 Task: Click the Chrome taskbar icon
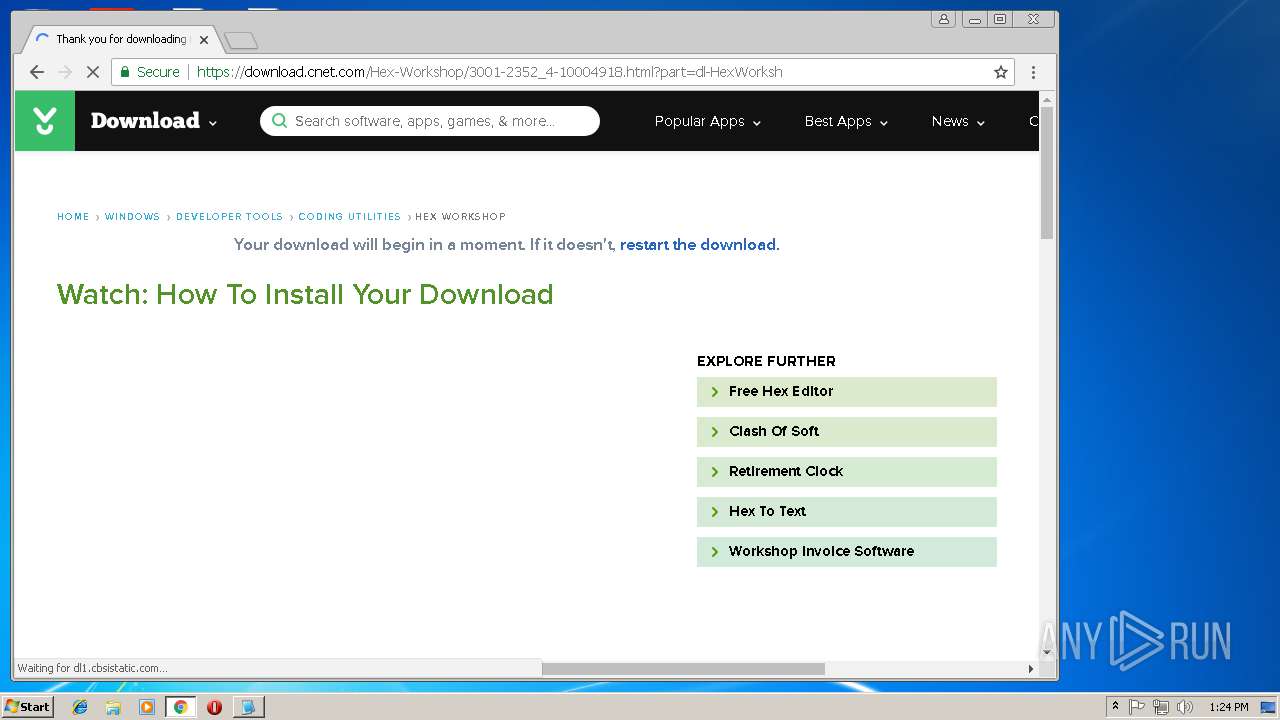click(180, 707)
